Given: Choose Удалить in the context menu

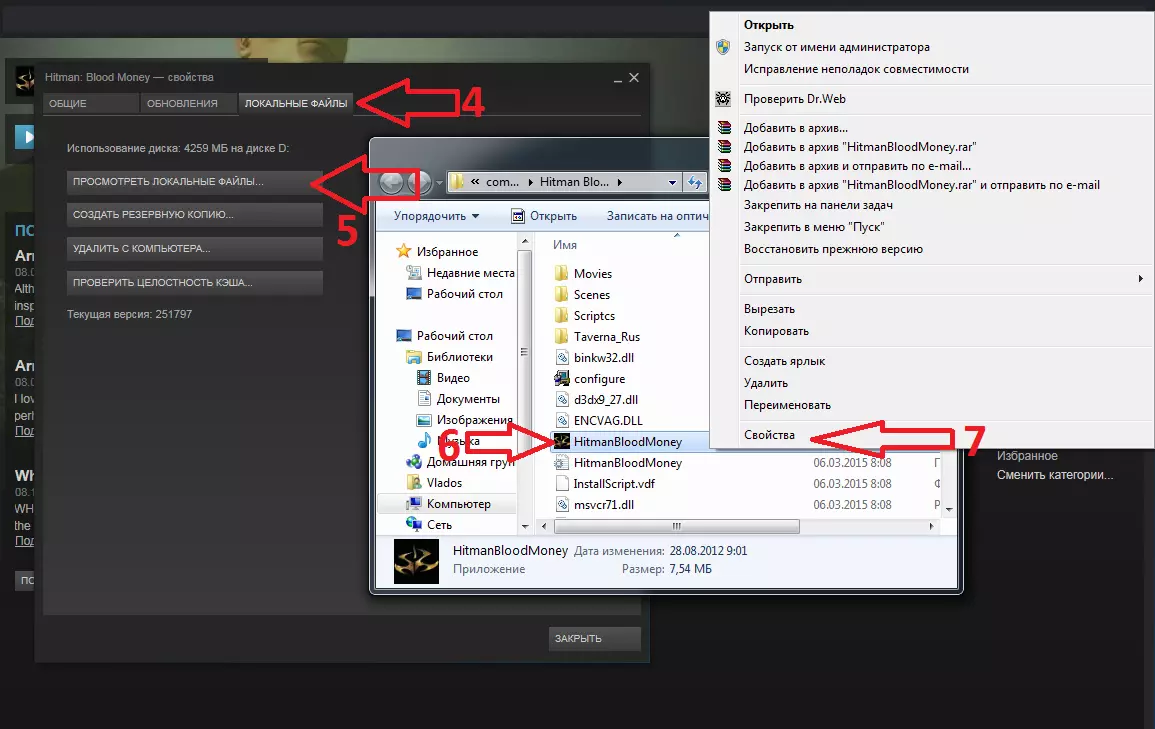Looking at the screenshot, I should click(x=765, y=383).
